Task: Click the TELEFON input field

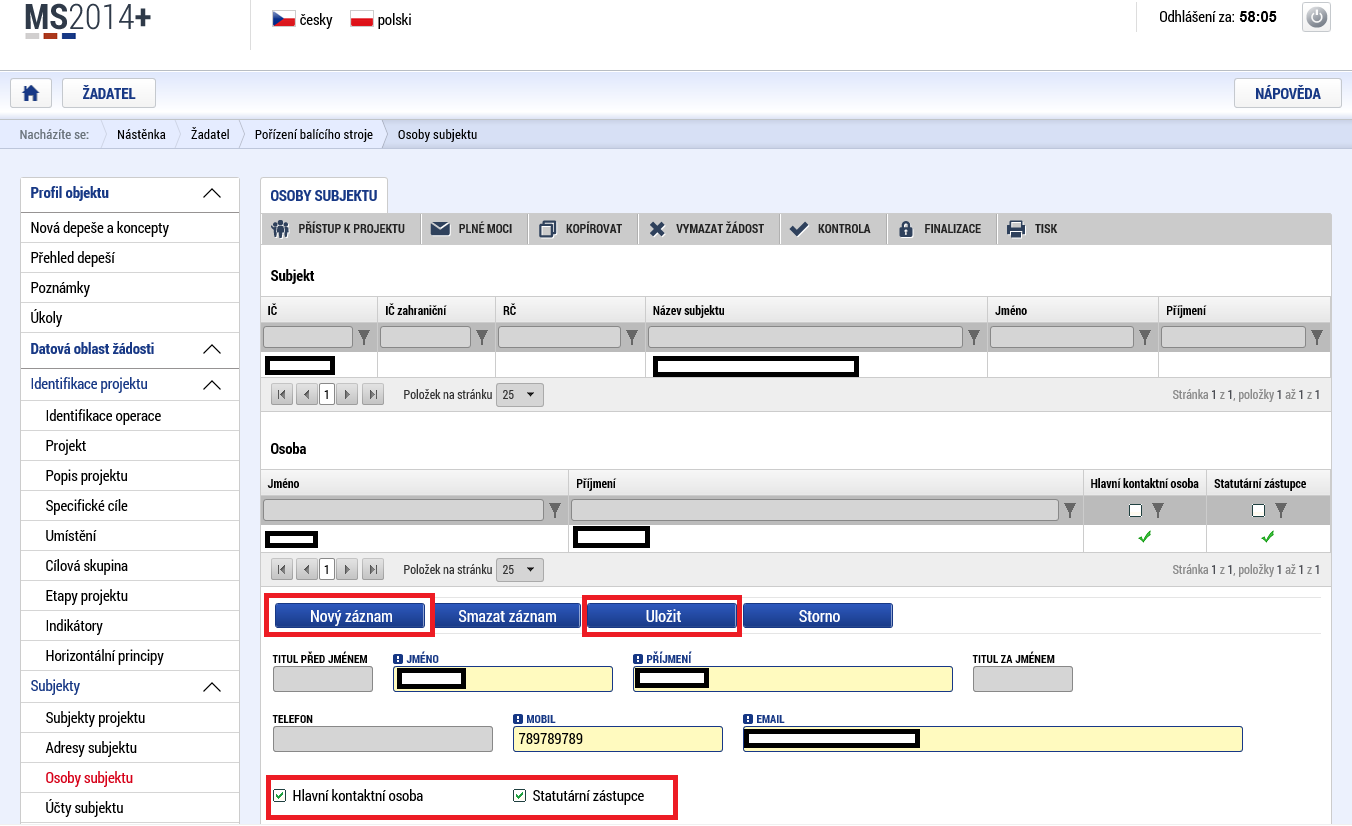Action: coord(383,739)
